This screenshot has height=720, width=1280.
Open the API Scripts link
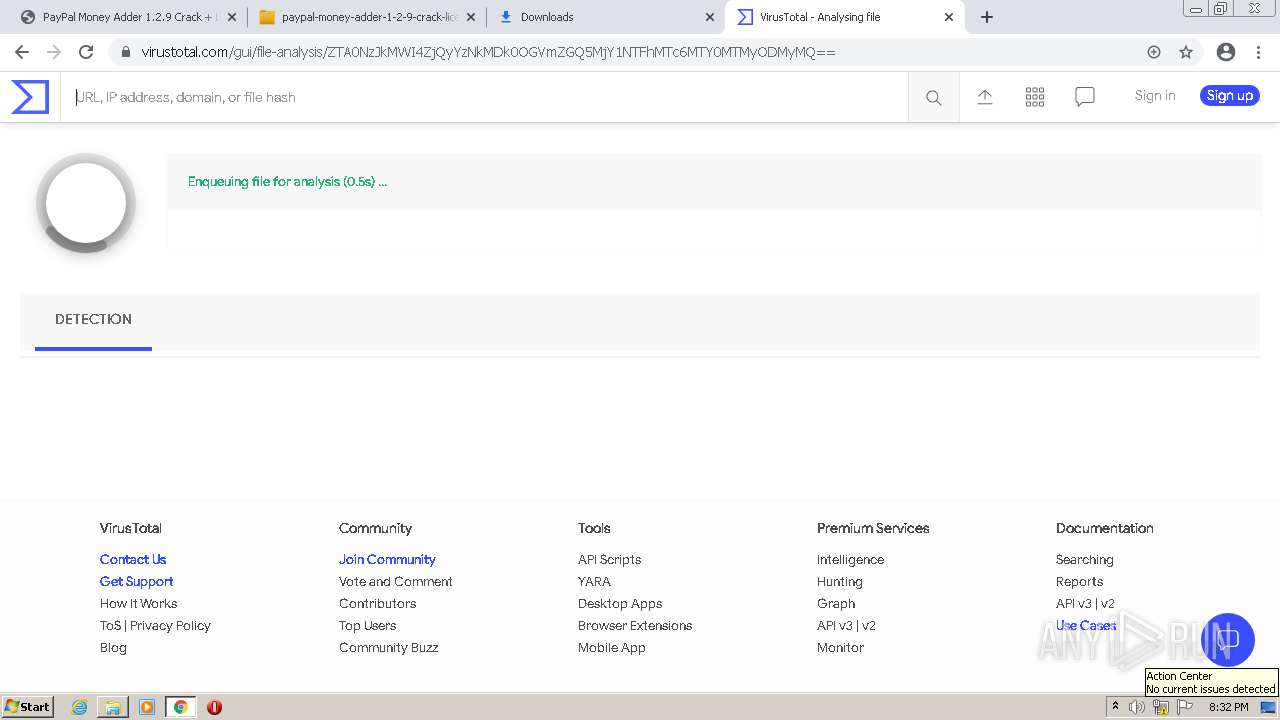pos(610,560)
